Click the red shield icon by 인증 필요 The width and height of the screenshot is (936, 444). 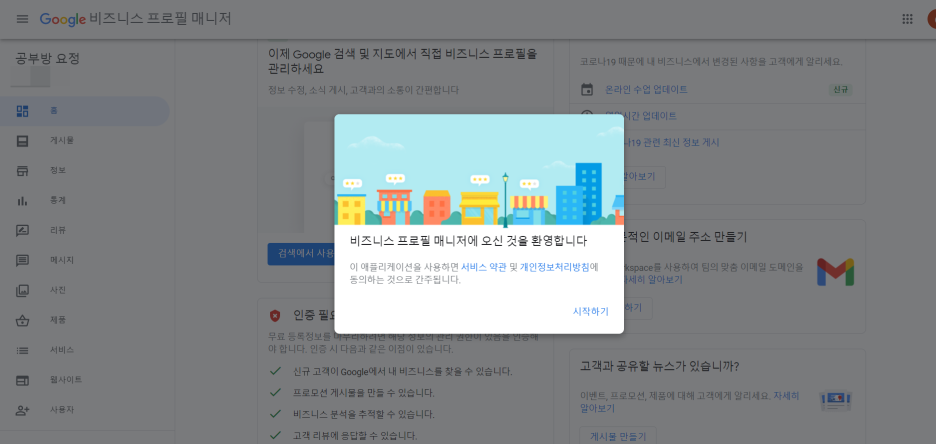[x=275, y=315]
